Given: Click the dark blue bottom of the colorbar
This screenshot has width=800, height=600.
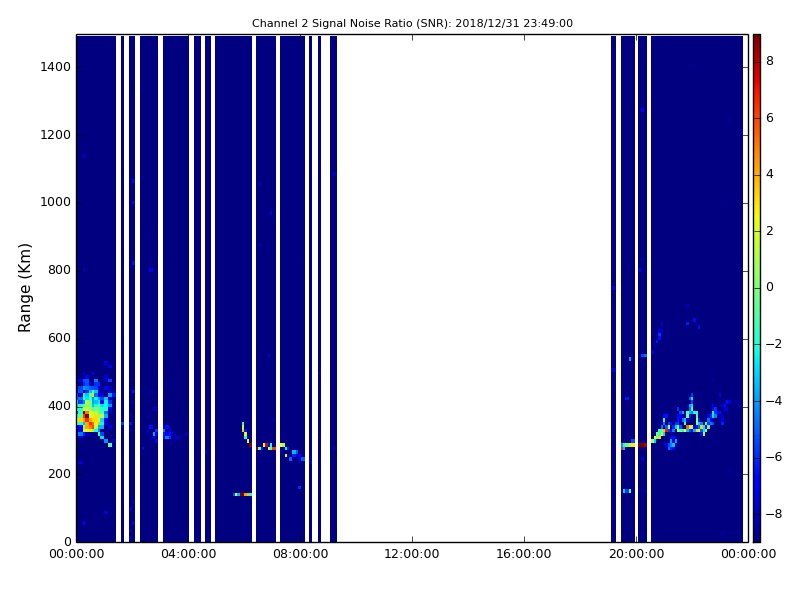Looking at the screenshot, I should pyautogui.click(x=757, y=533).
